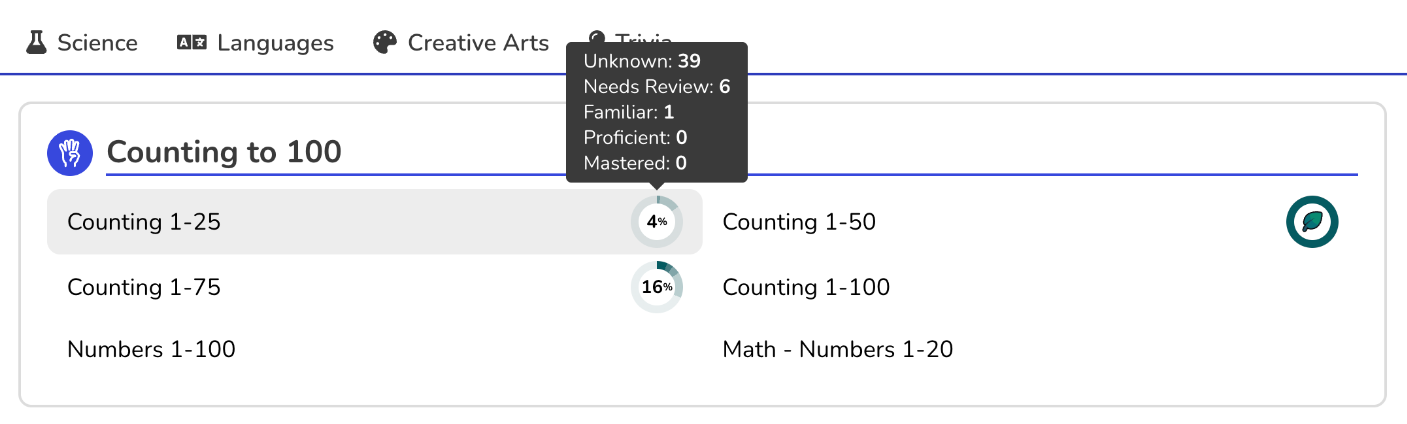Open the Languages tab label
The image size is (1407, 424).
[x=275, y=43]
